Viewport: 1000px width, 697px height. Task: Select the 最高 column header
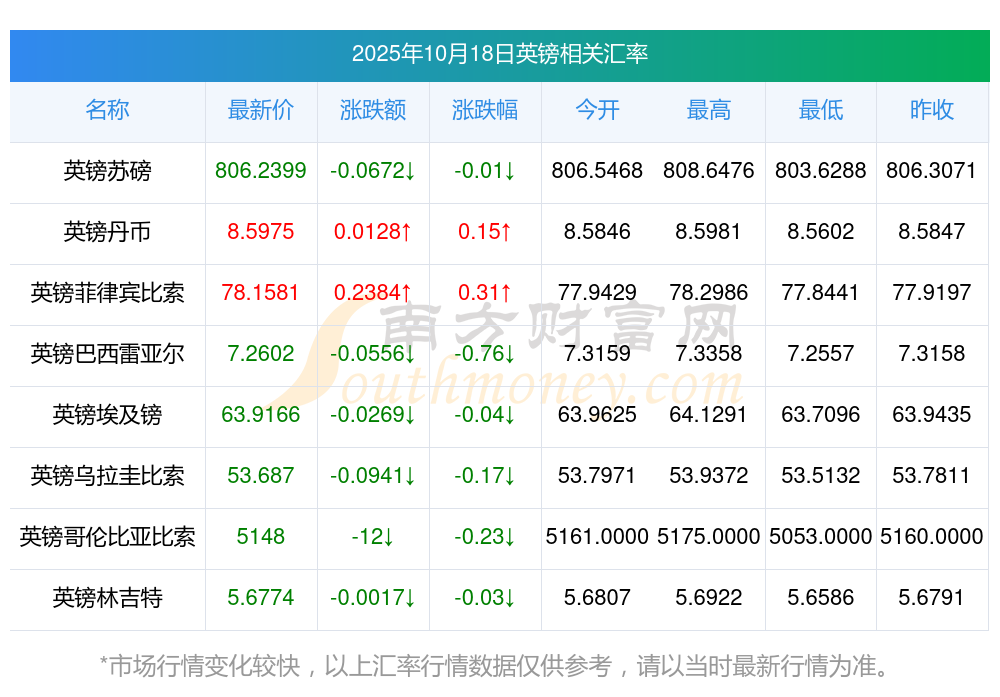click(709, 110)
